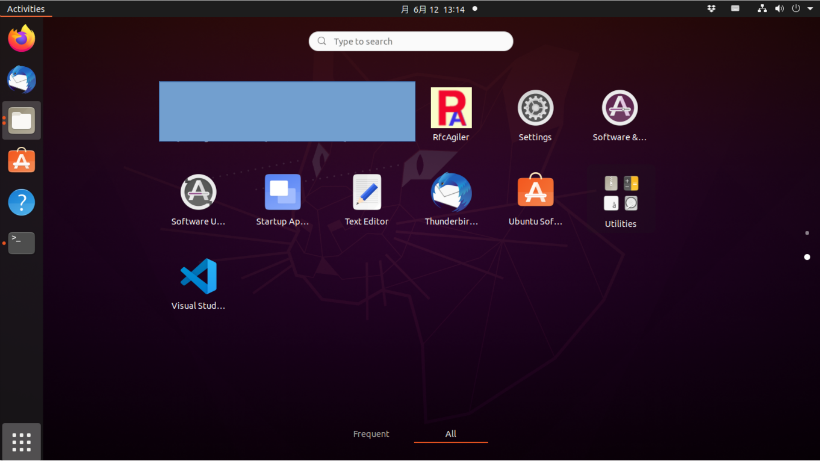820x461 pixels.
Task: Open Thunderbird Mail from the dock
Action: point(21,79)
